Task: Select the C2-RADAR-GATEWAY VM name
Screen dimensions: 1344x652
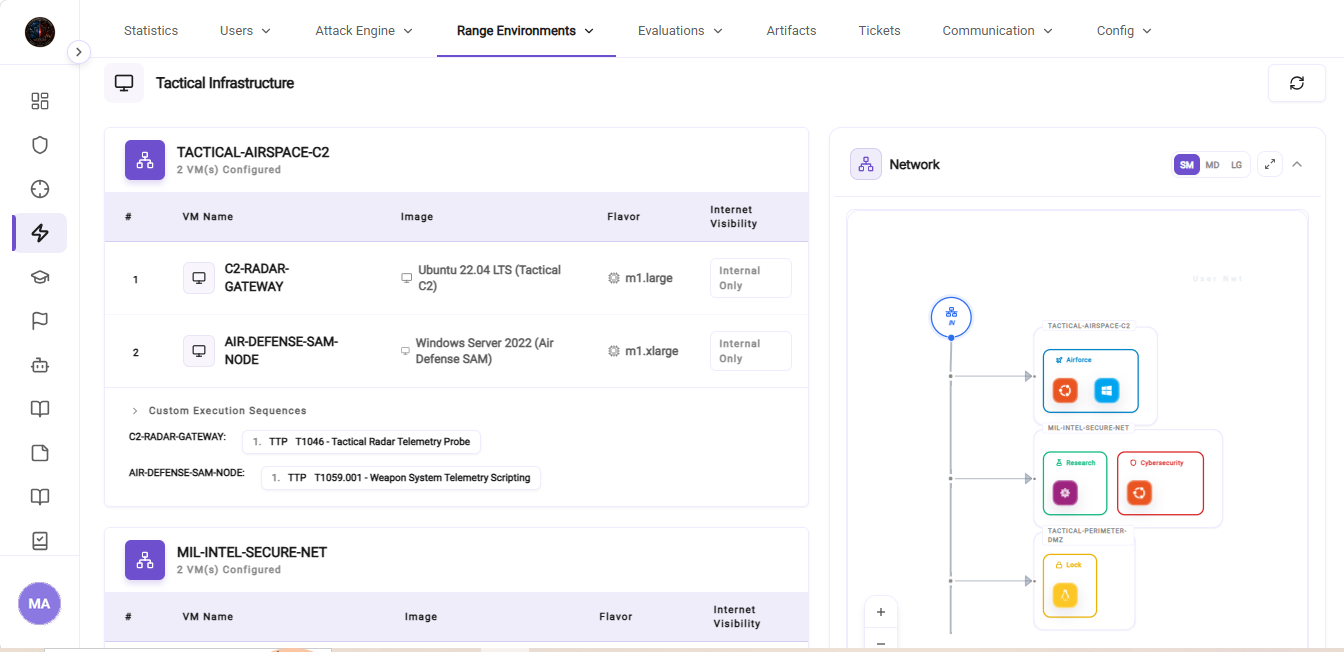Action: tap(256, 278)
